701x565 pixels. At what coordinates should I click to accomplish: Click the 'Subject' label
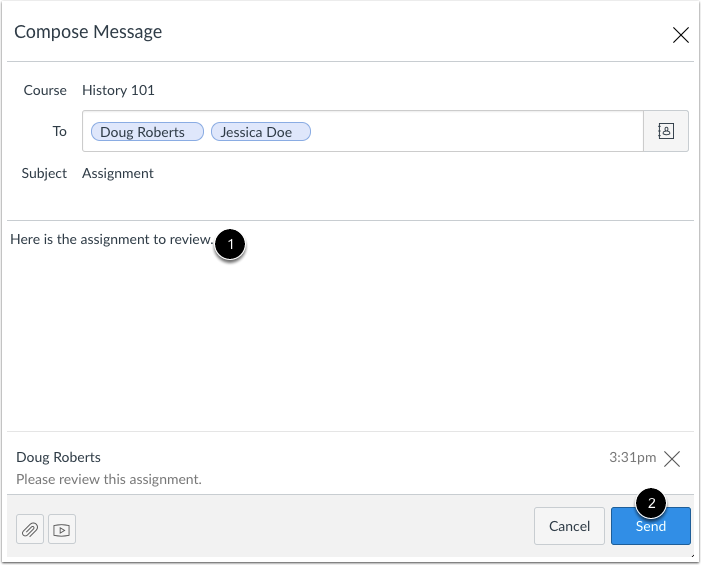point(44,173)
